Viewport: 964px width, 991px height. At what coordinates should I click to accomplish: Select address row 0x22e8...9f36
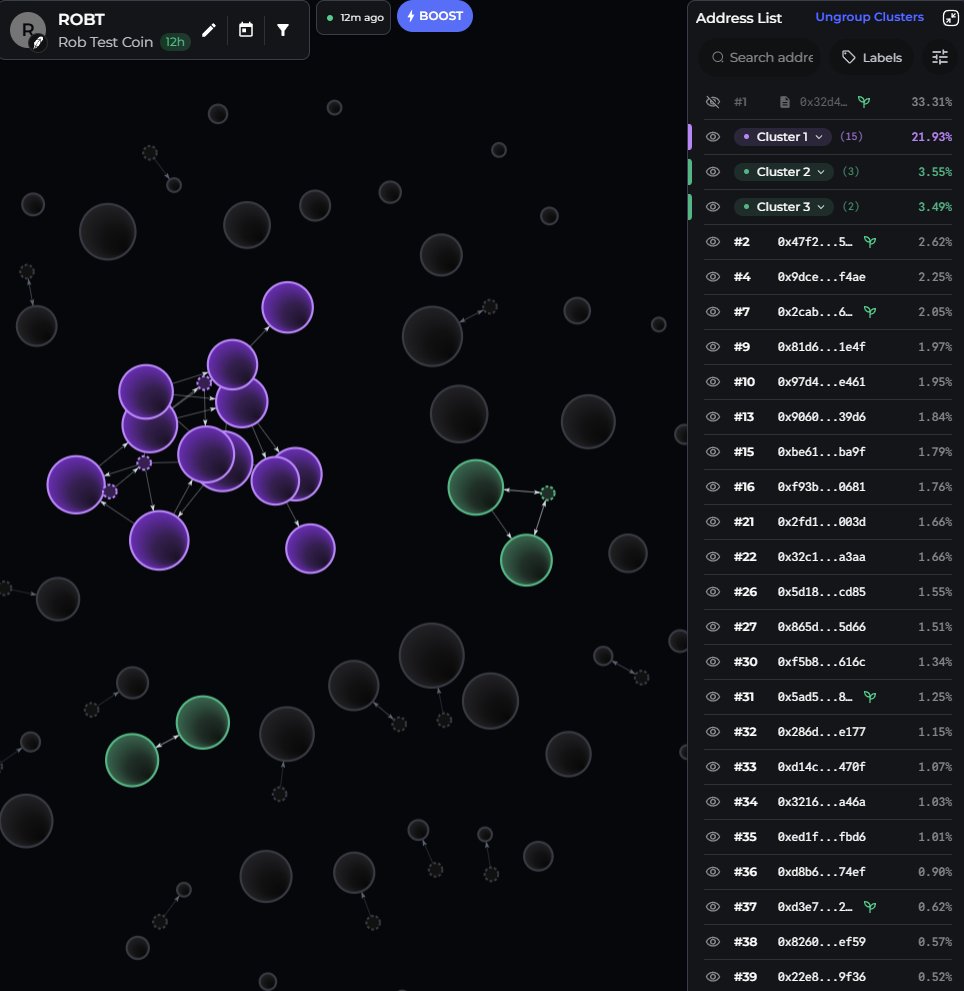(827, 976)
